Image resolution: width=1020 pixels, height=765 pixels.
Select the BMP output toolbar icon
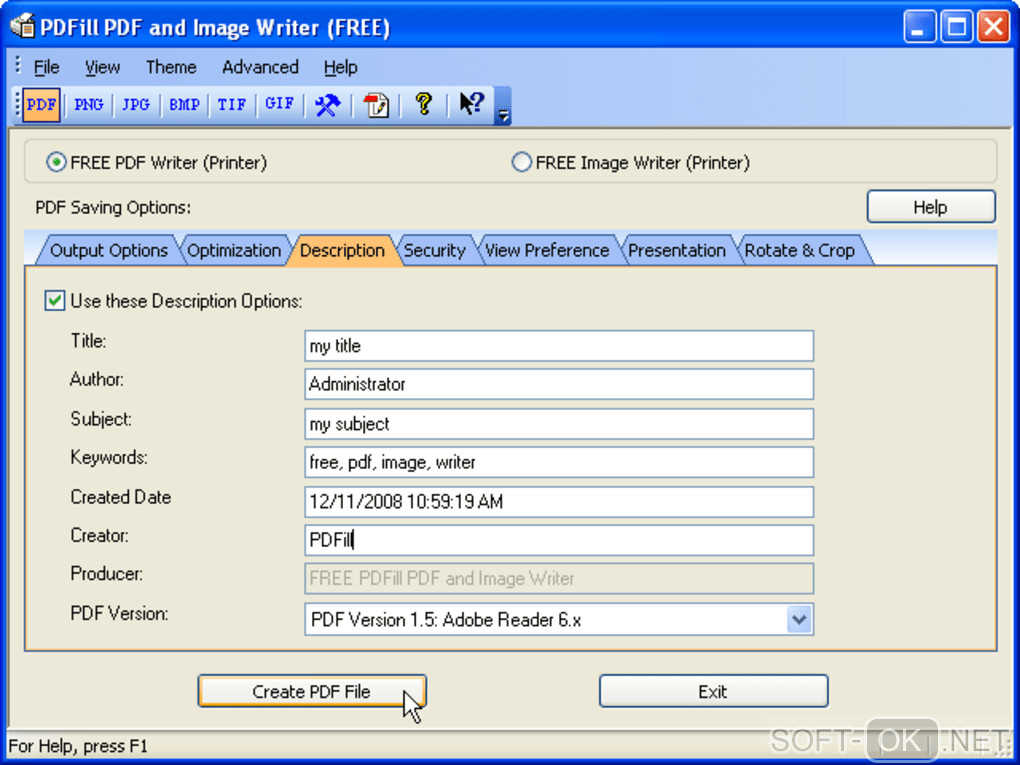pos(184,105)
